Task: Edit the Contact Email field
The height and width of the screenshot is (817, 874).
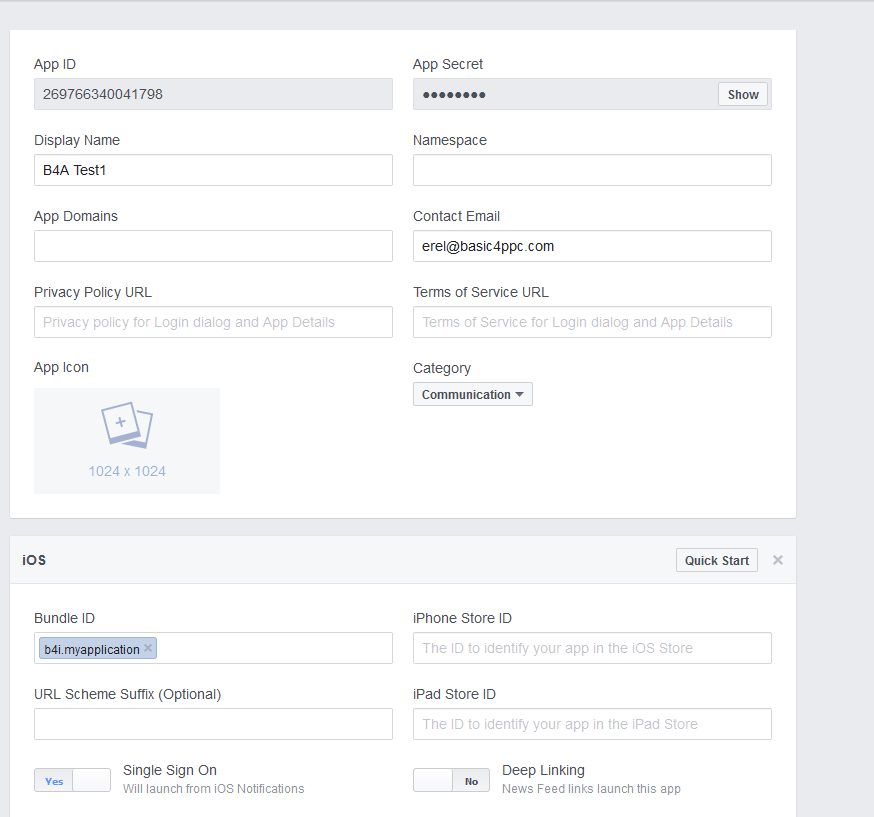Action: [592, 246]
